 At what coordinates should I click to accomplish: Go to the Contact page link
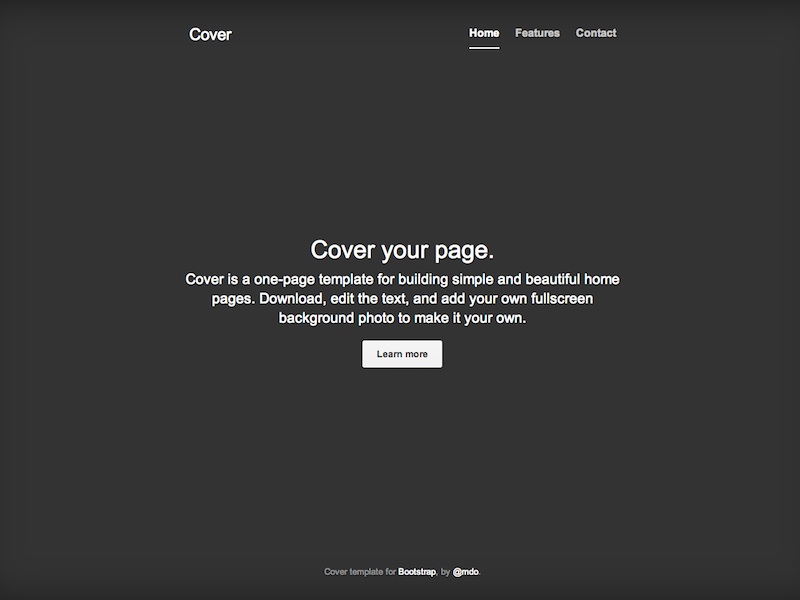point(596,33)
